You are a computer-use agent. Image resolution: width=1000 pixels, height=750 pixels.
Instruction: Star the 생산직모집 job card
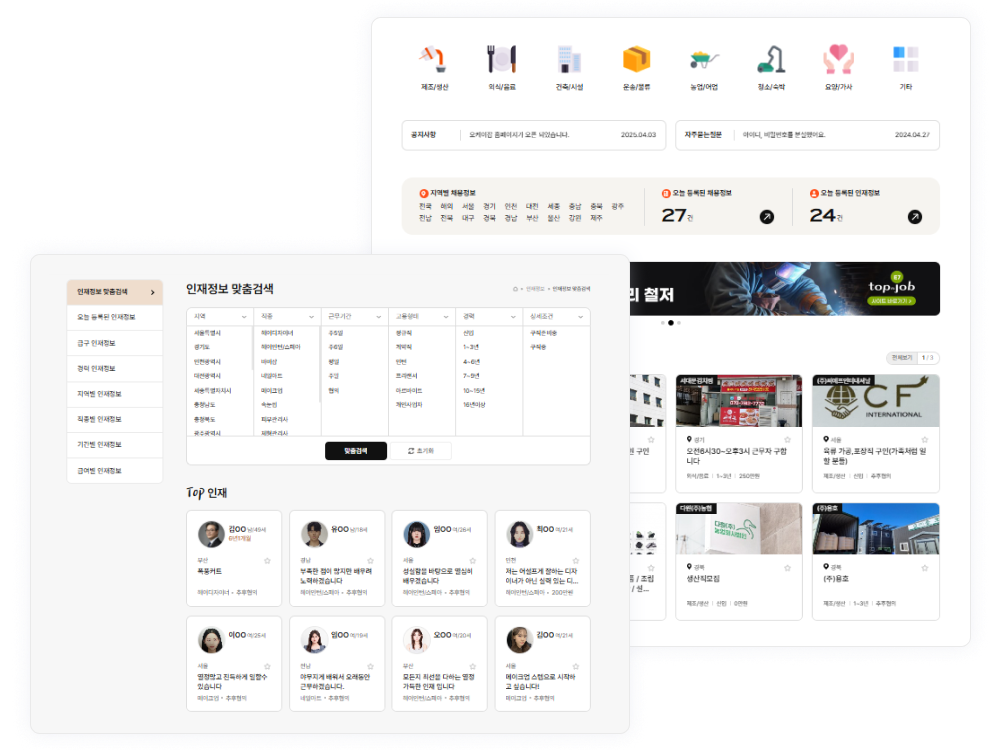click(x=788, y=567)
